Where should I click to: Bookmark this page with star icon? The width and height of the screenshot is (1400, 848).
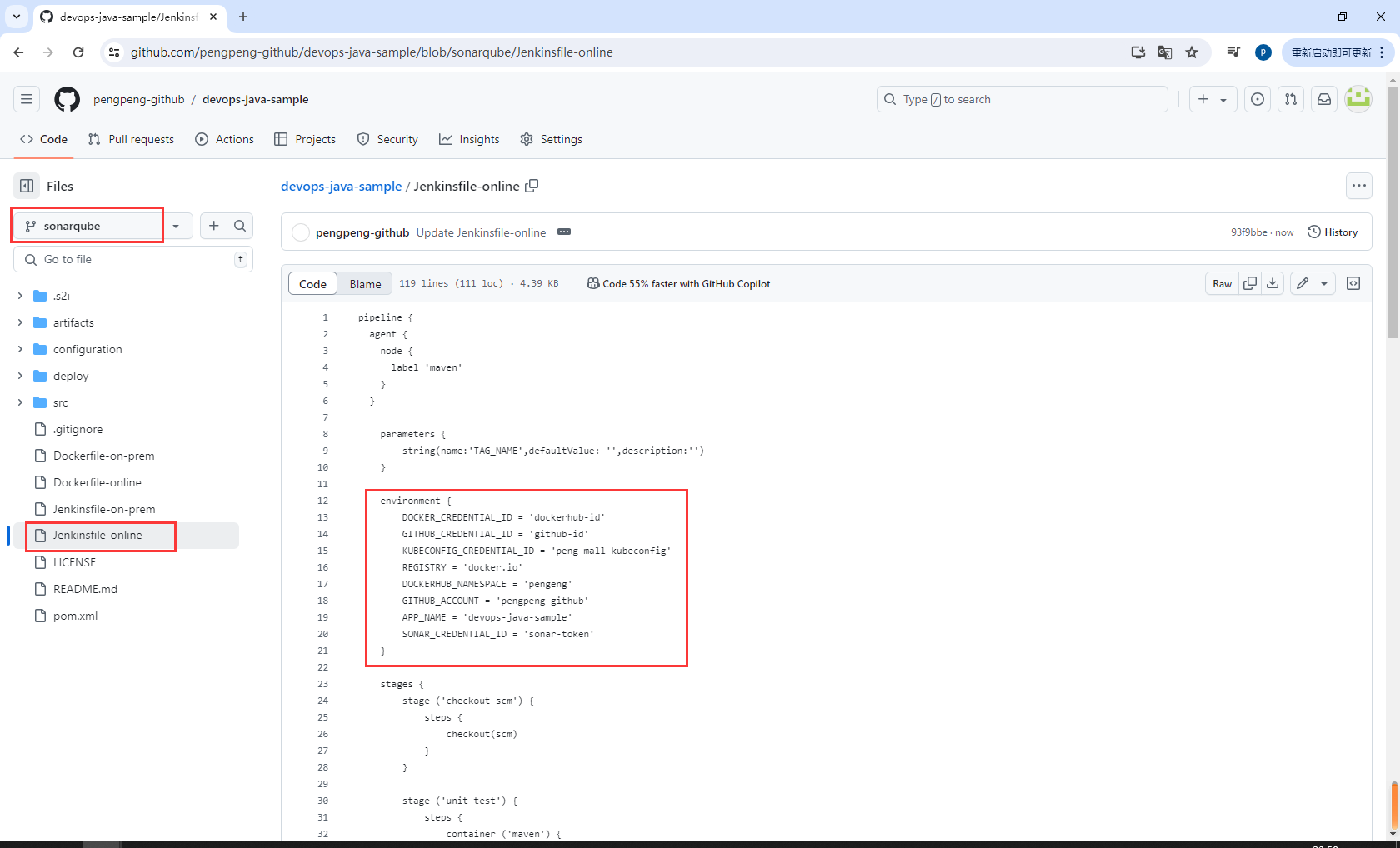click(x=1192, y=52)
